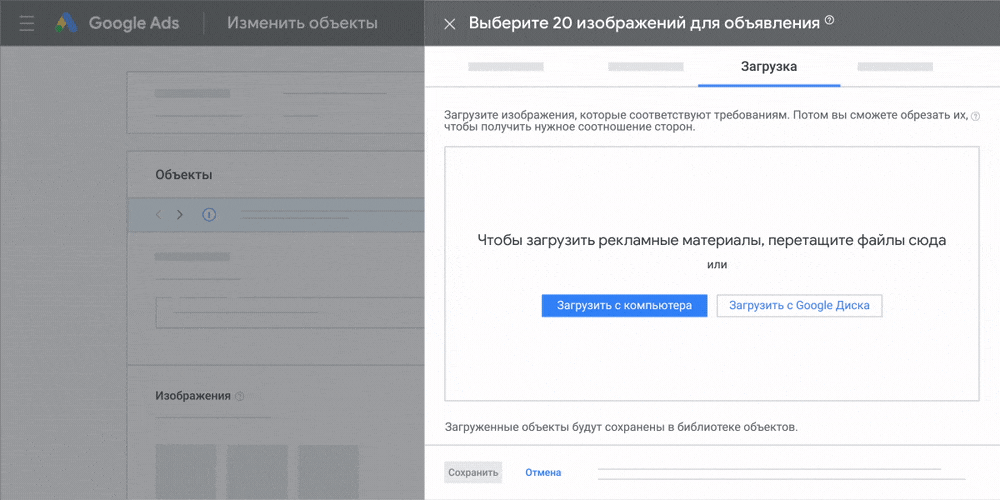
Task: Switch to the Загрузка tab
Action: pos(768,66)
